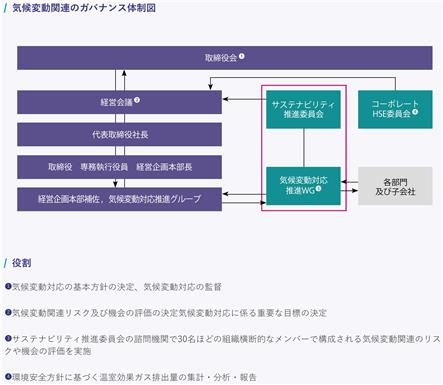Image resolution: width=443 pixels, height=385 pixels.
Task: Click the 気候変動関連のガバナンス体制図 heading
Action: (x=84, y=8)
